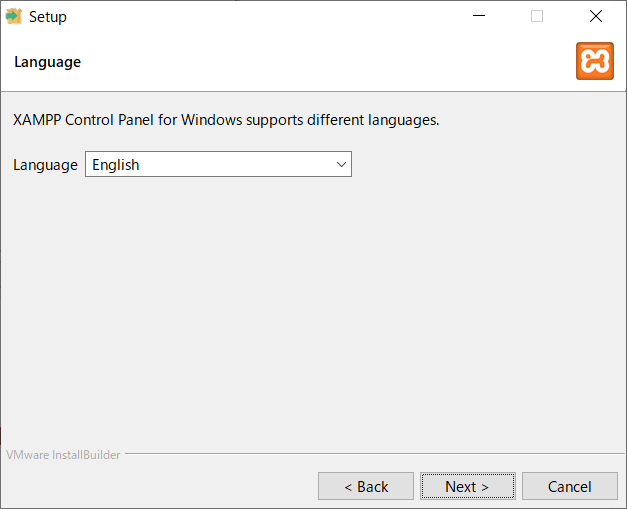The image size is (627, 509).
Task: Click the bold Language page heading
Action: tap(48, 62)
